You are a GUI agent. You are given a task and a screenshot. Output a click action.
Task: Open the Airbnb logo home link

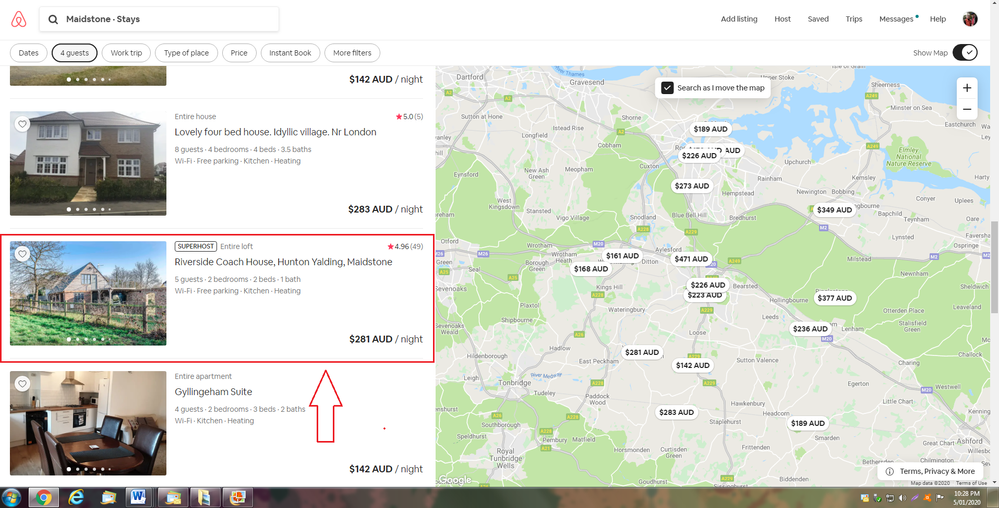(18, 19)
